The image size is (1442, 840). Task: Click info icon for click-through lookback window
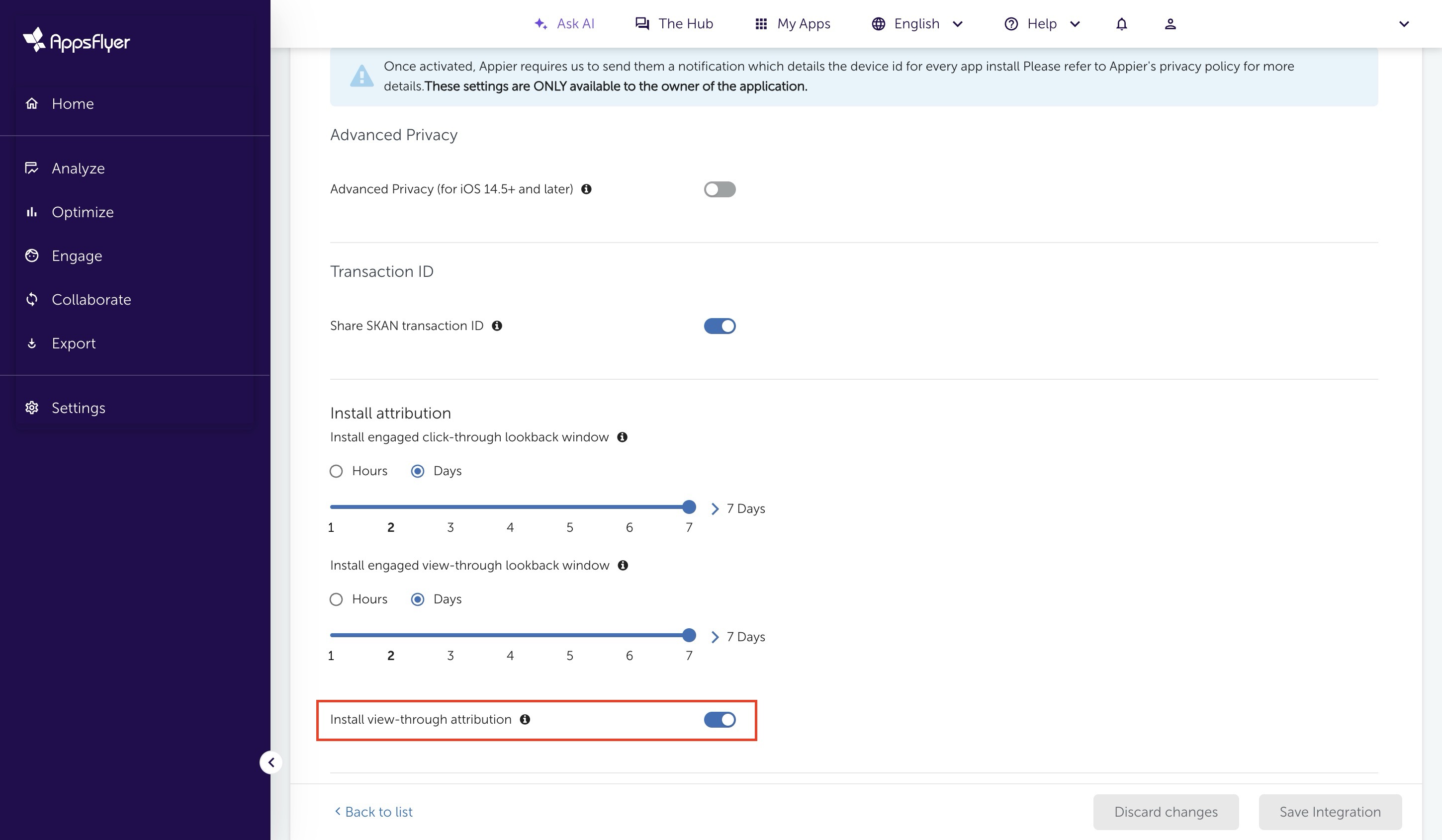point(622,437)
